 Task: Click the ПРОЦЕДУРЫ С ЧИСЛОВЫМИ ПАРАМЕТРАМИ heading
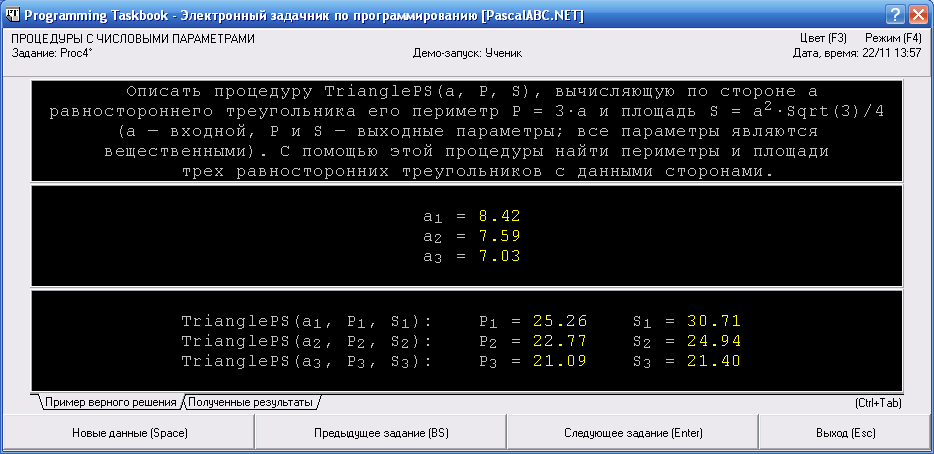click(133, 38)
